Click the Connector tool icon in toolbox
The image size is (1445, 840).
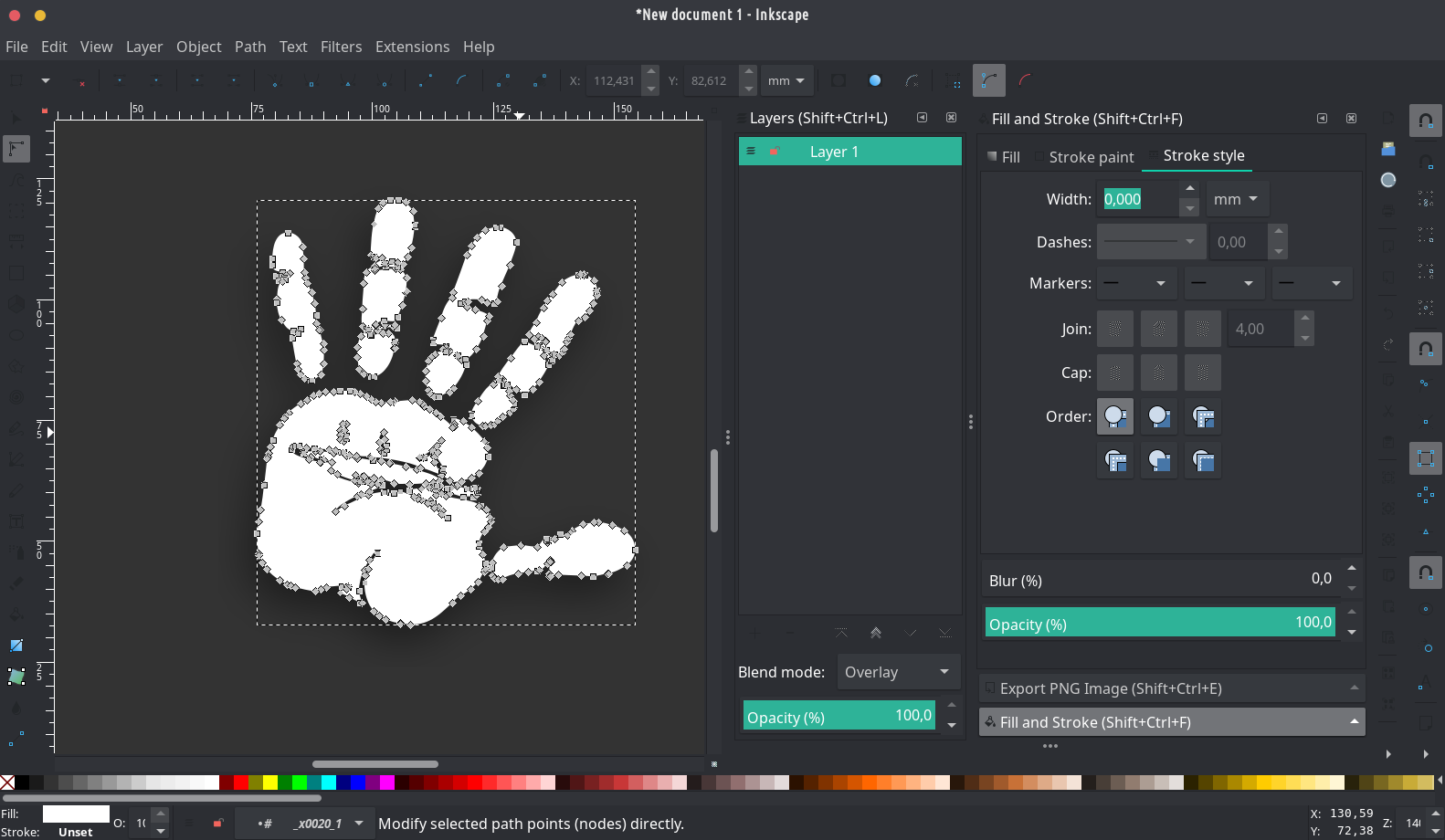click(16, 737)
